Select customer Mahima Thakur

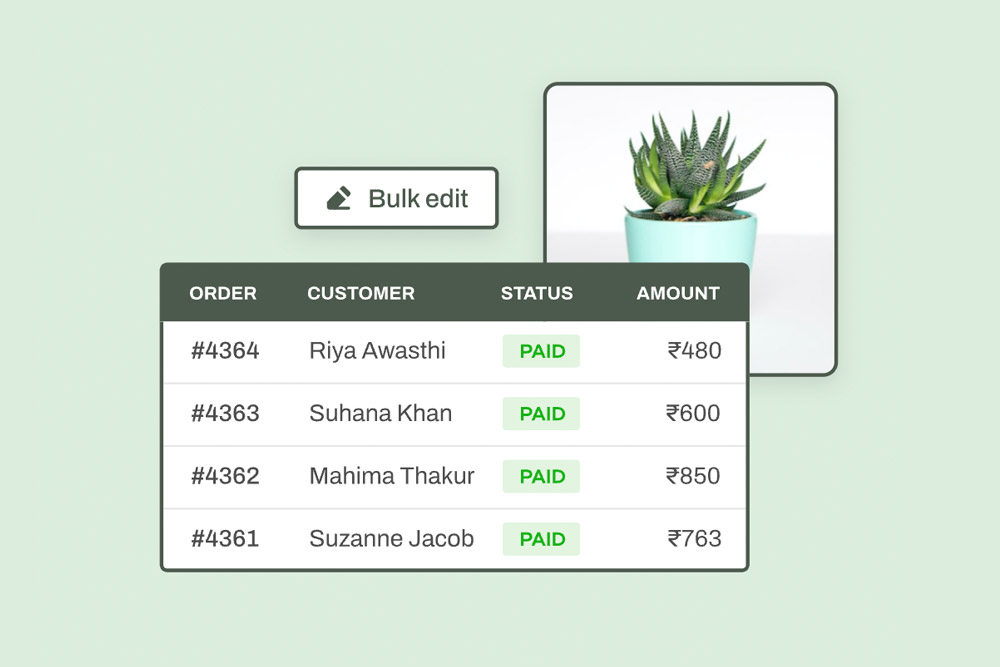(392, 476)
